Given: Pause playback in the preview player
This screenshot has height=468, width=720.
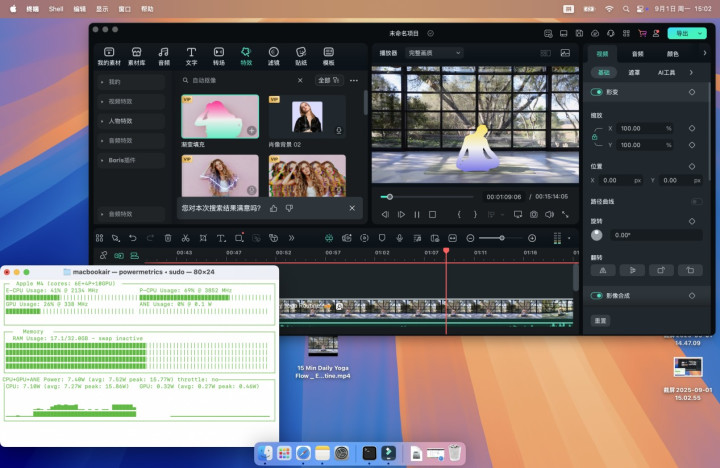Looking at the screenshot, I should coord(417,214).
